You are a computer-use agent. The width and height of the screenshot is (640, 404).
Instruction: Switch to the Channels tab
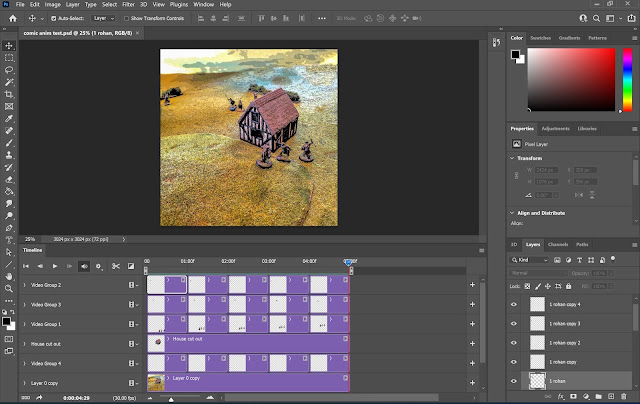pyautogui.click(x=557, y=244)
